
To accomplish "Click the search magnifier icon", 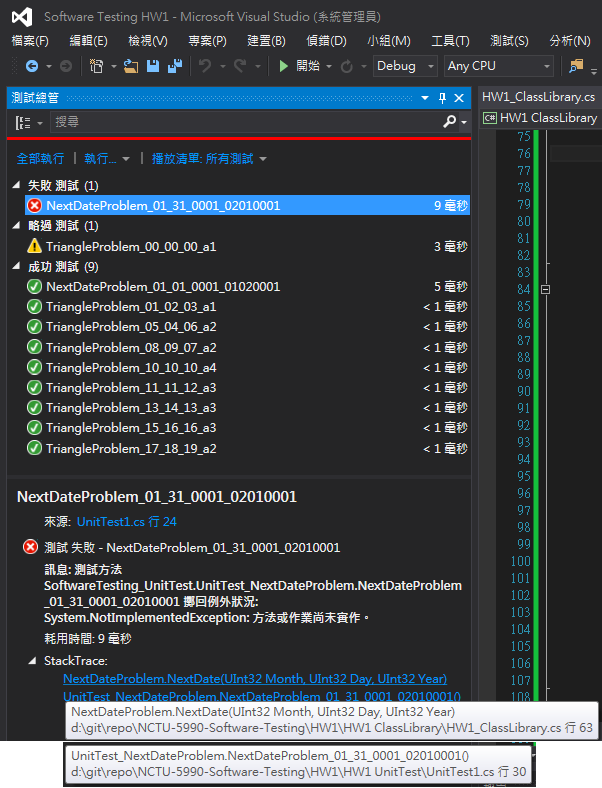I will coord(451,122).
